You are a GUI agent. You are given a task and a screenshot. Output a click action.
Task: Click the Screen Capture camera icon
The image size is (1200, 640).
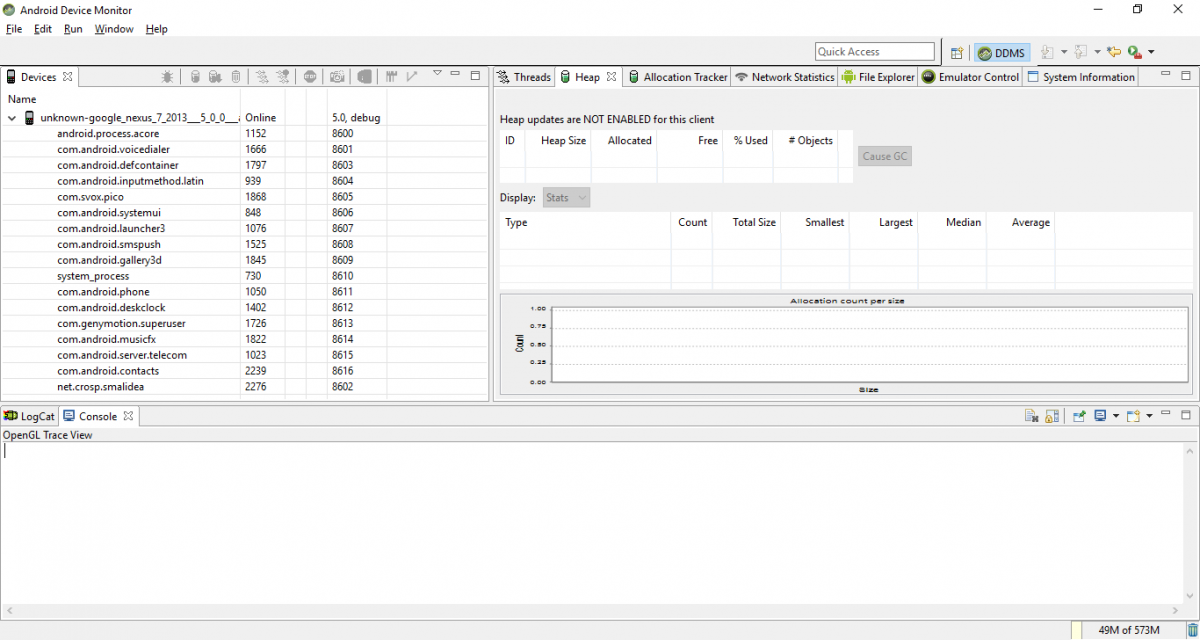pyautogui.click(x=338, y=77)
